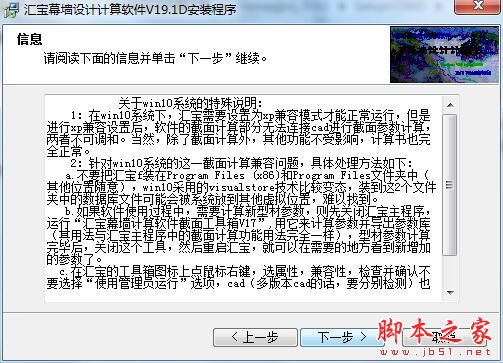
Task: Click the heading 关于win10系统的特殊说明
Action: point(190,103)
